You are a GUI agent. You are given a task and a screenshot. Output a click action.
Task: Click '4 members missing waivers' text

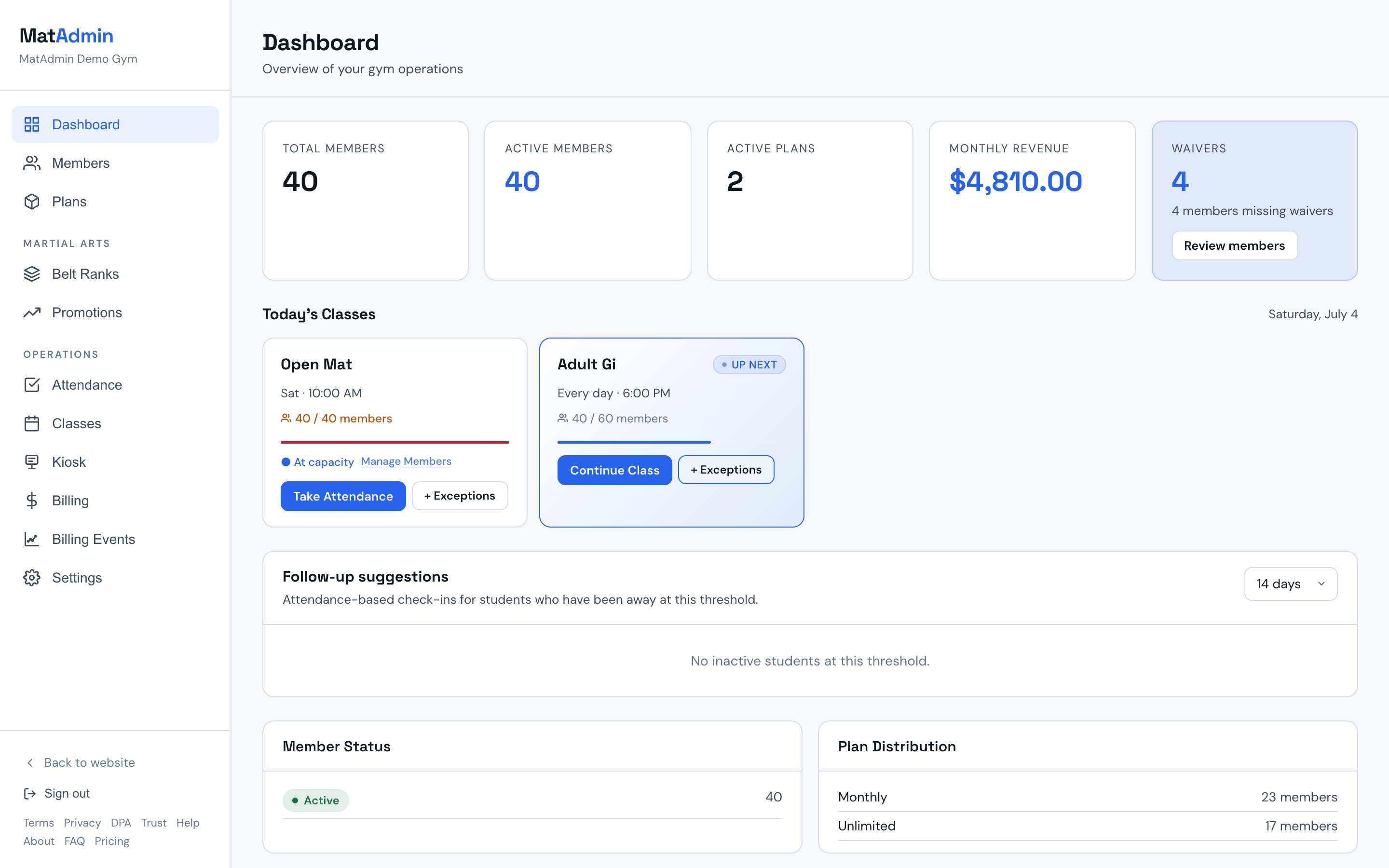(x=1252, y=211)
